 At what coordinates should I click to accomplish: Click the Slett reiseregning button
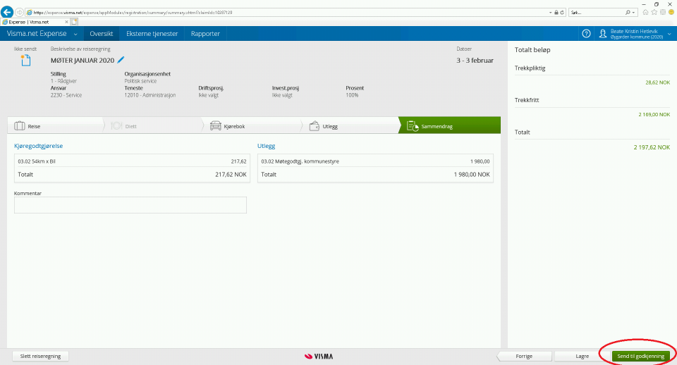click(x=40, y=356)
